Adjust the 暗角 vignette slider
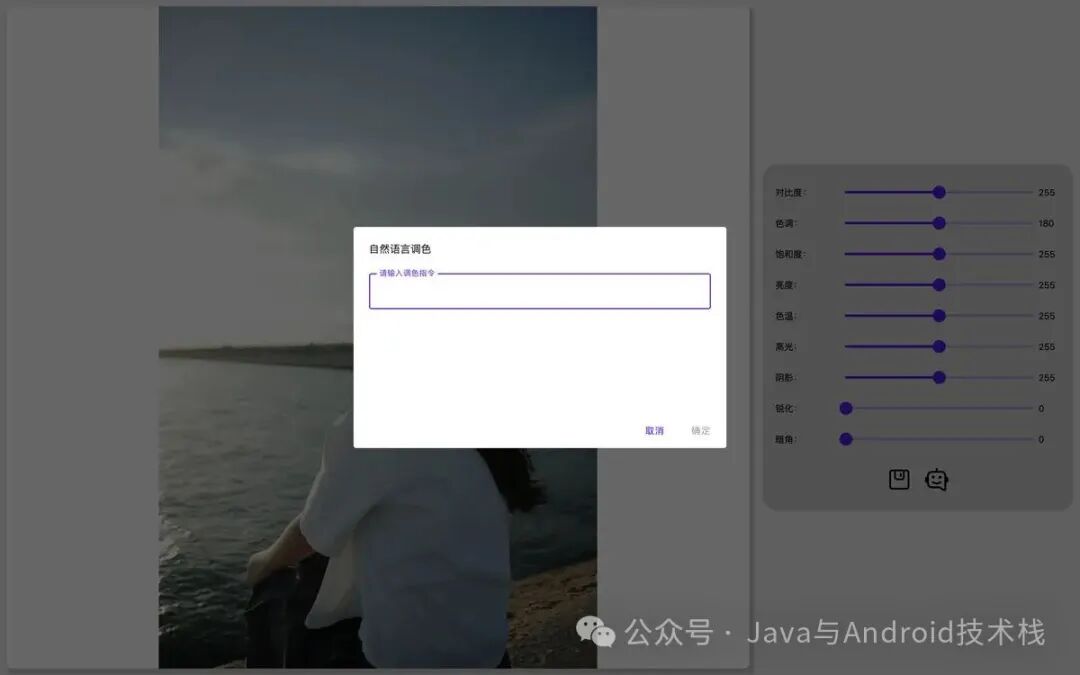 (939, 439)
